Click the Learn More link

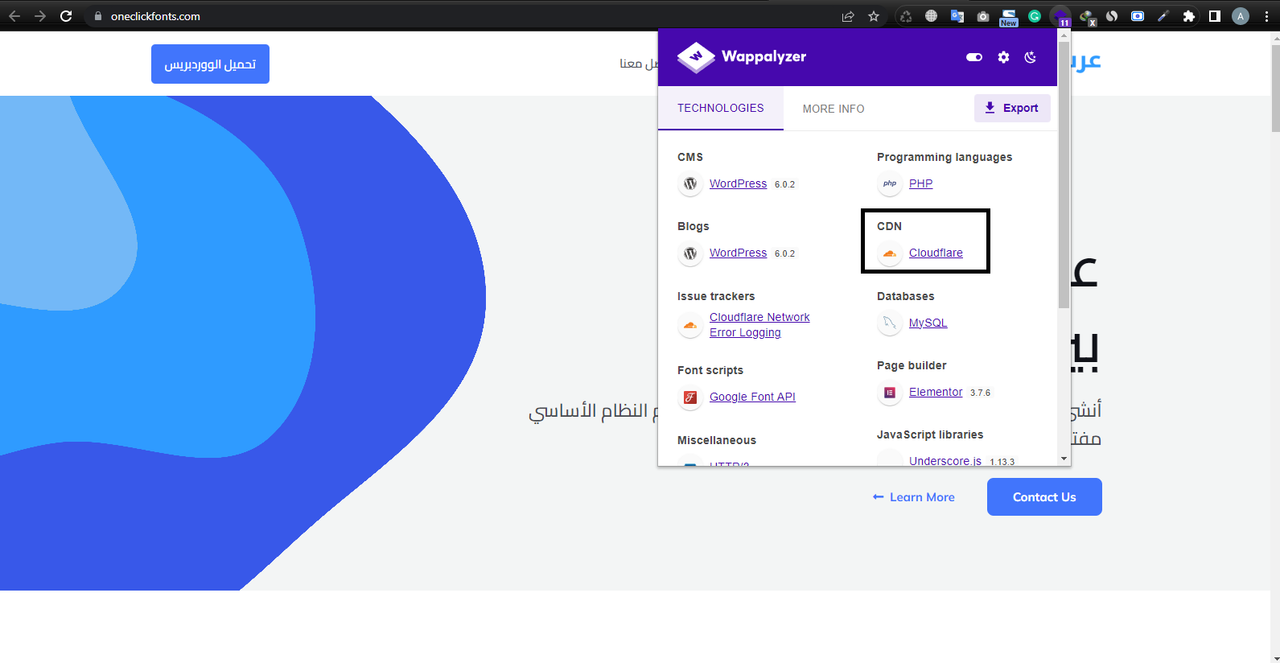[x=913, y=497]
